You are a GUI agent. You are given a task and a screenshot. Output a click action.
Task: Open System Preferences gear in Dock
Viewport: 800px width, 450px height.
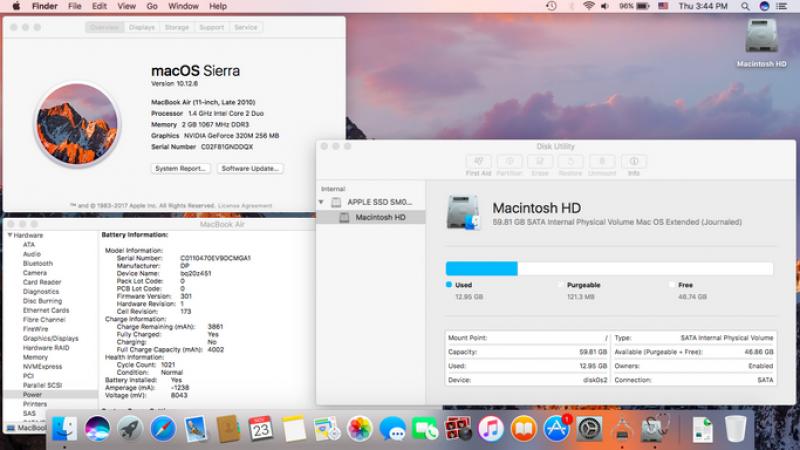pyautogui.click(x=589, y=429)
